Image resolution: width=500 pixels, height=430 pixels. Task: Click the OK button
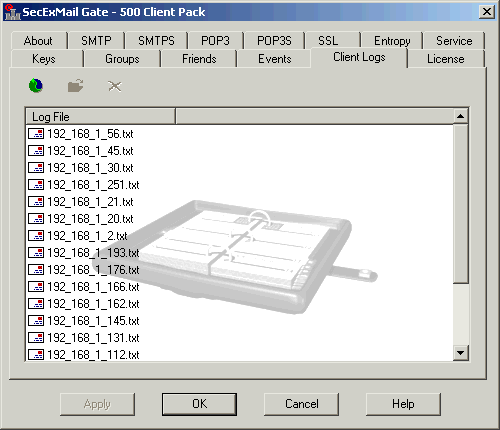(199, 404)
